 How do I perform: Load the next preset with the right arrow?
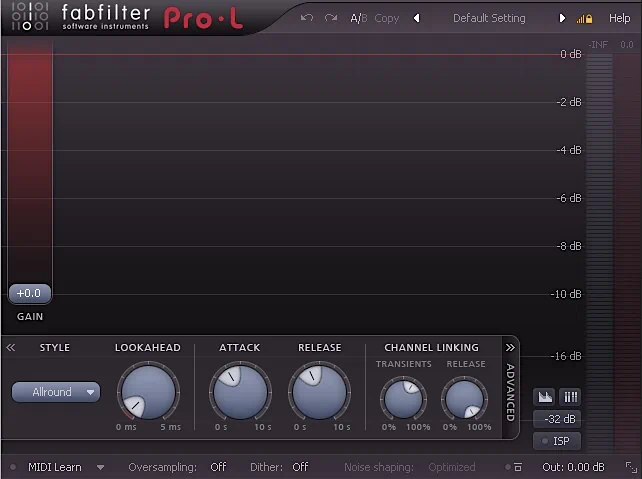click(x=562, y=18)
